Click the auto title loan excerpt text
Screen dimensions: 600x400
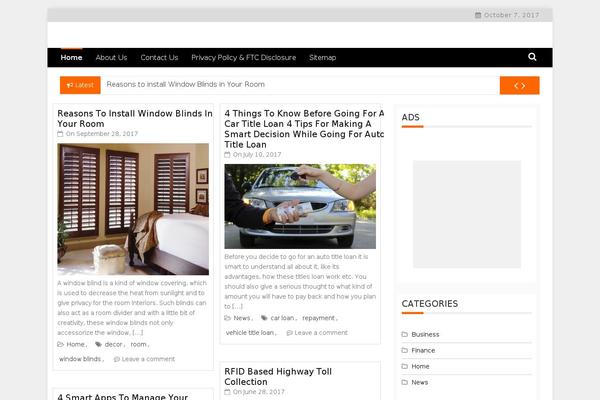300,281
